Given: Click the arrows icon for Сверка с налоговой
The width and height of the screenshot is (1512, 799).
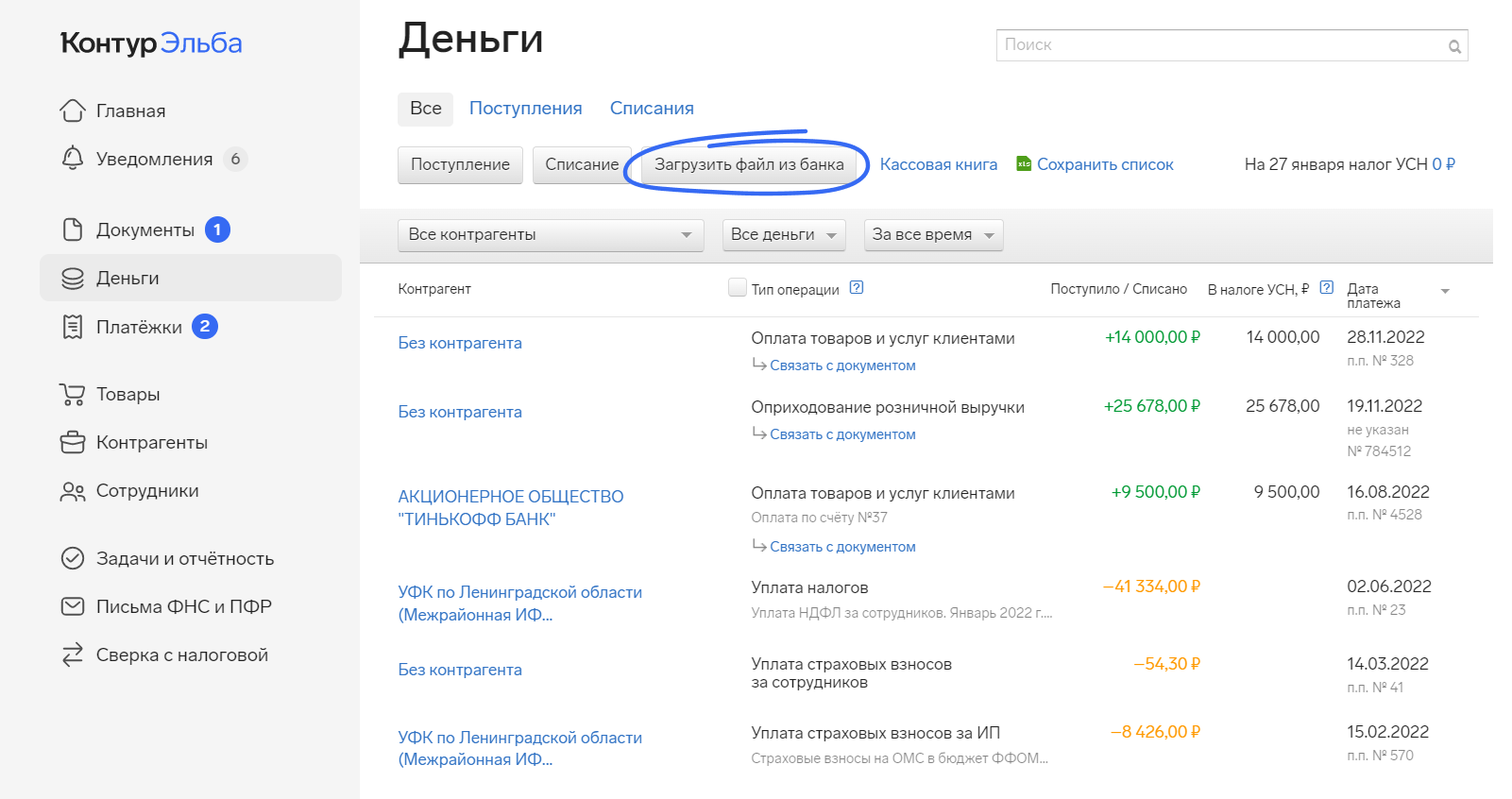Looking at the screenshot, I should (x=73, y=654).
